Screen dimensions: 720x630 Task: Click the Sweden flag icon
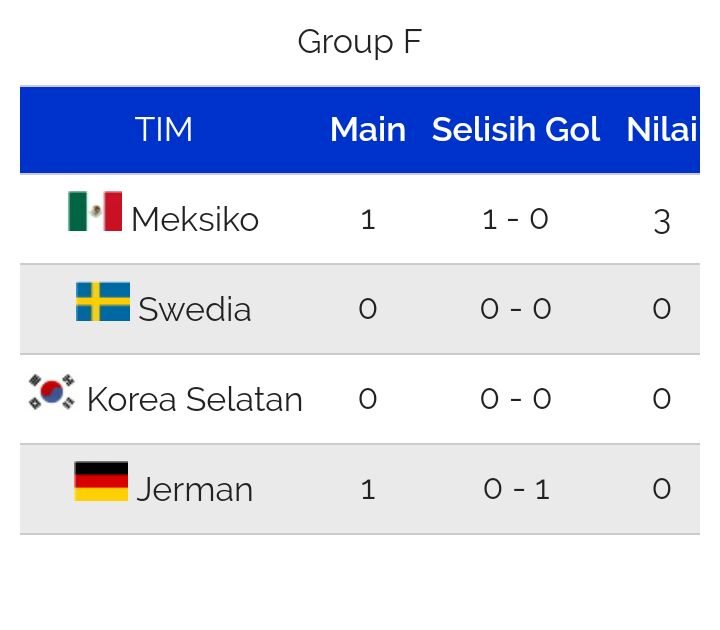pos(103,301)
